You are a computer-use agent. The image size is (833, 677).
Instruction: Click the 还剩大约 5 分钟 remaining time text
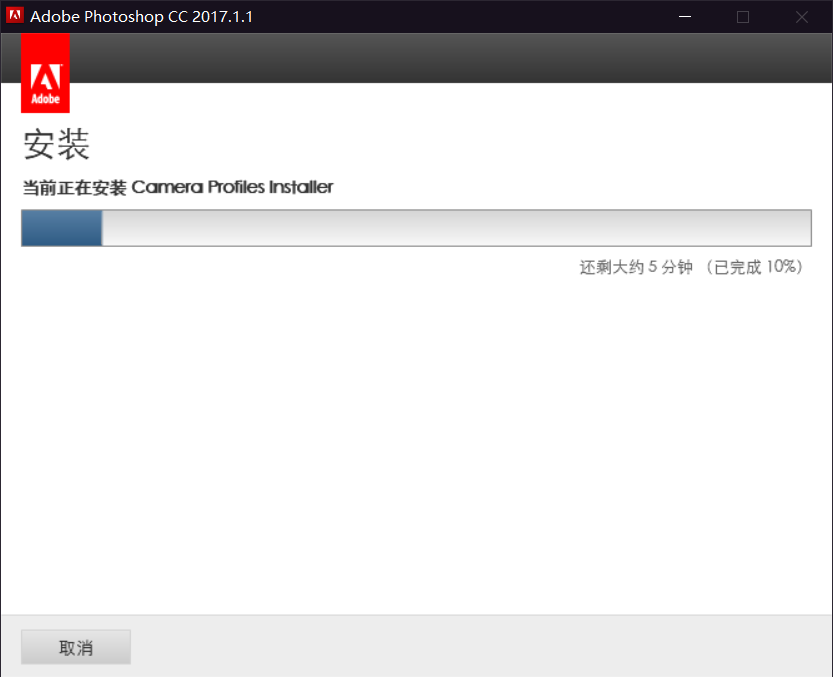pos(636,267)
